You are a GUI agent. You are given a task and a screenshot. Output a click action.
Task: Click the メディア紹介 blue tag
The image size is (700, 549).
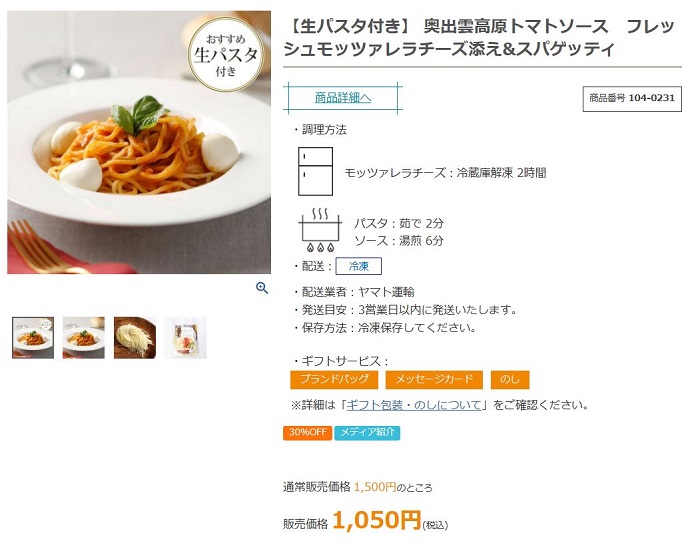[x=367, y=433]
